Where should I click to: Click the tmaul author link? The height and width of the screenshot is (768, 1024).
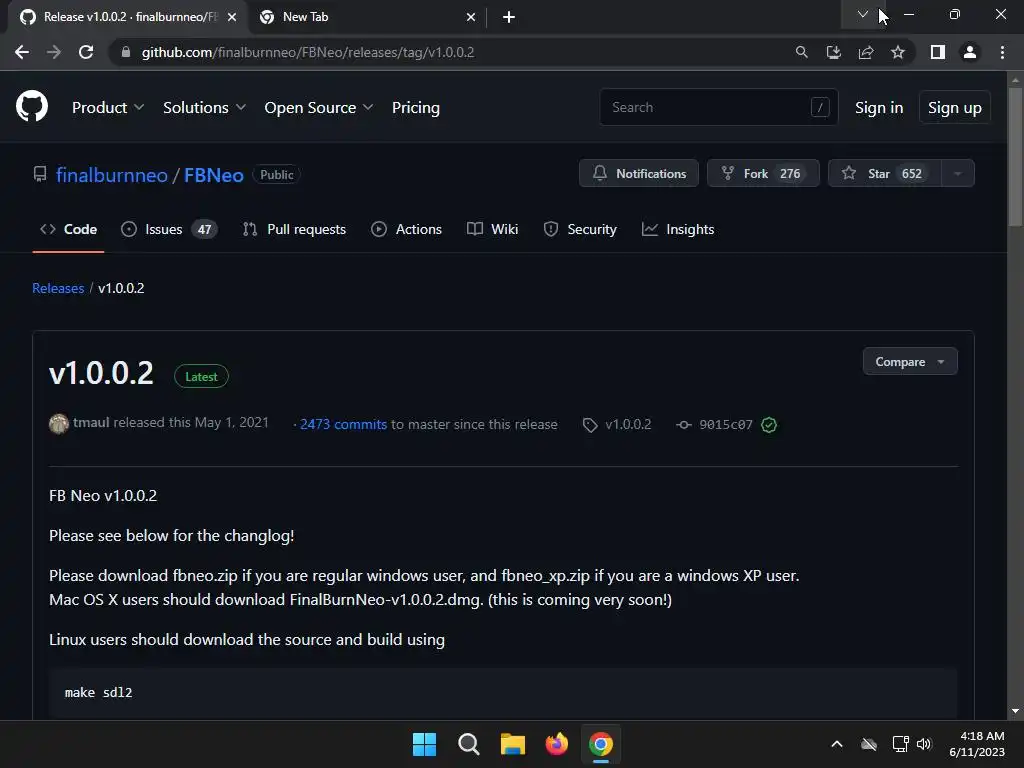[x=91, y=423]
